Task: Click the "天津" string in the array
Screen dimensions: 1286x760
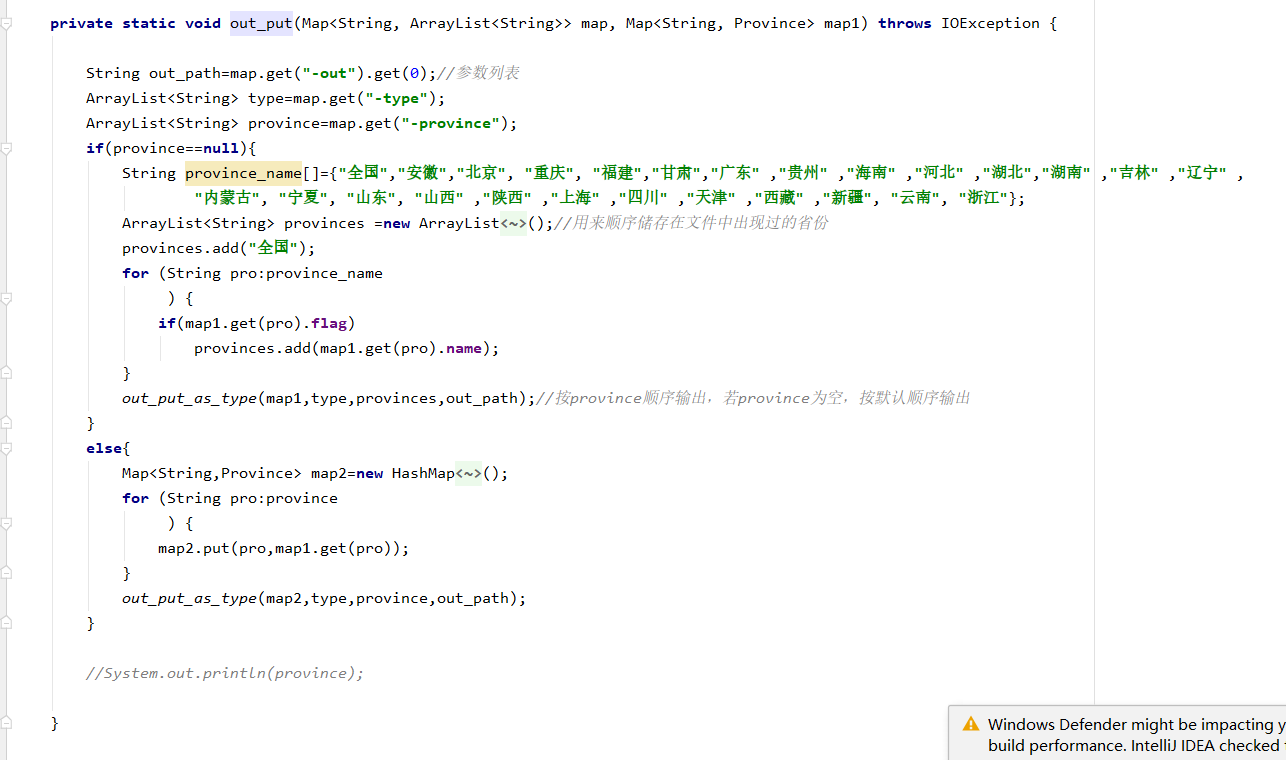Action: tap(711, 198)
